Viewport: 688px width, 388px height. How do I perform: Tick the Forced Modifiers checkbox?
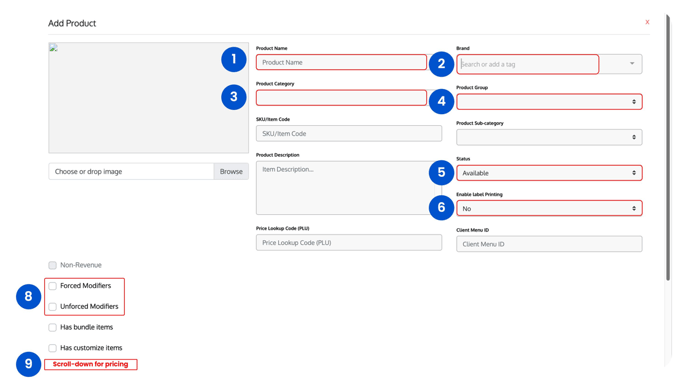(53, 286)
